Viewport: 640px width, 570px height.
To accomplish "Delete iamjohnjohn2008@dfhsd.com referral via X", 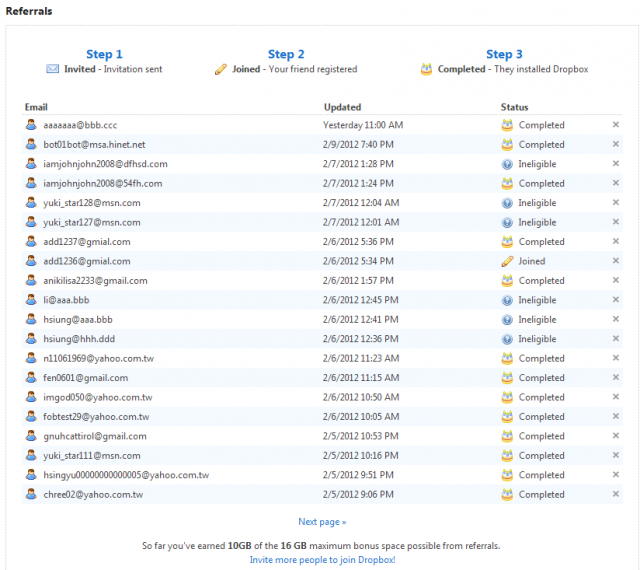I will (616, 163).
